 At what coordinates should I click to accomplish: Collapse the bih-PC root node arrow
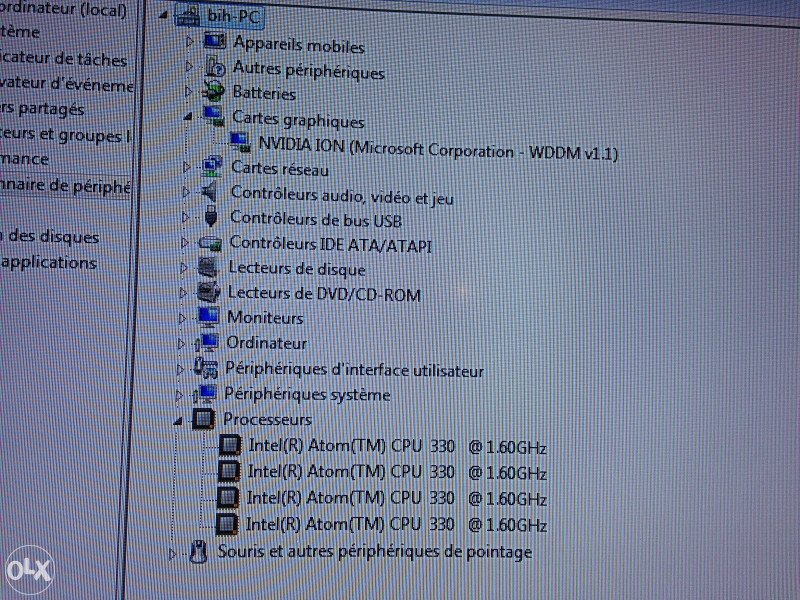(163, 15)
